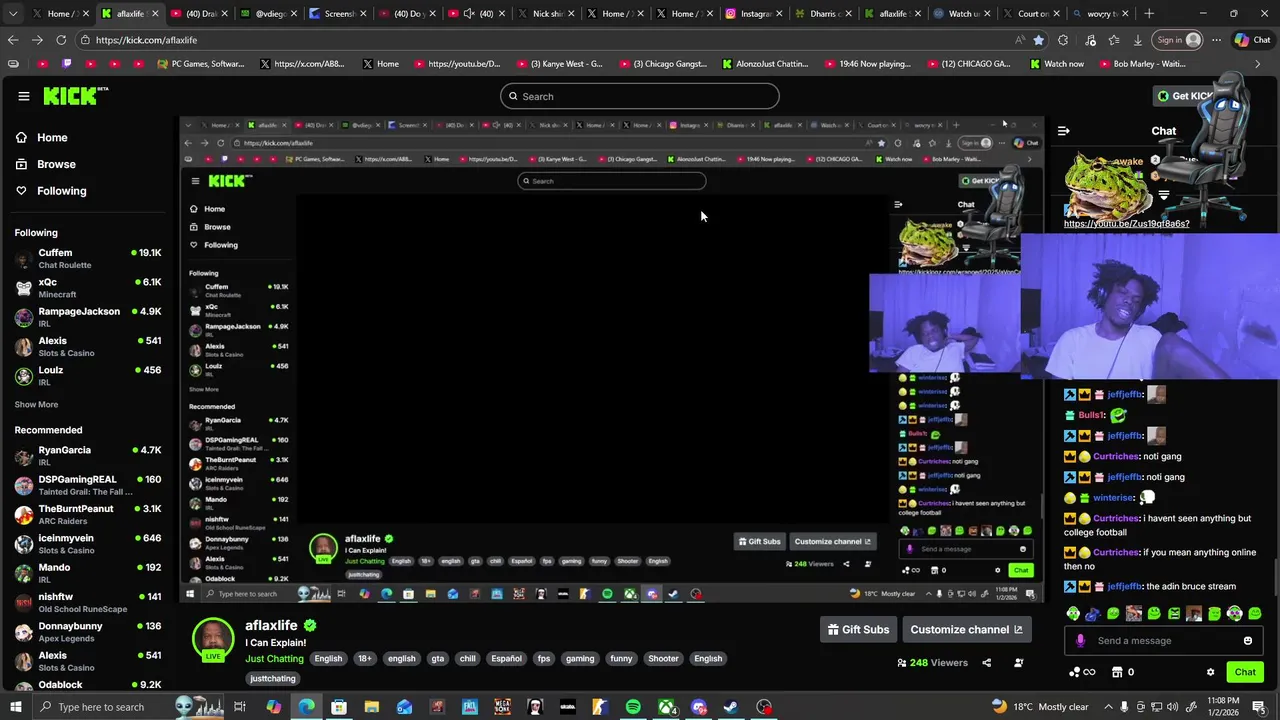This screenshot has height=720, width=1280.
Task: Open Copilot Chat button in browser
Action: [1253, 40]
